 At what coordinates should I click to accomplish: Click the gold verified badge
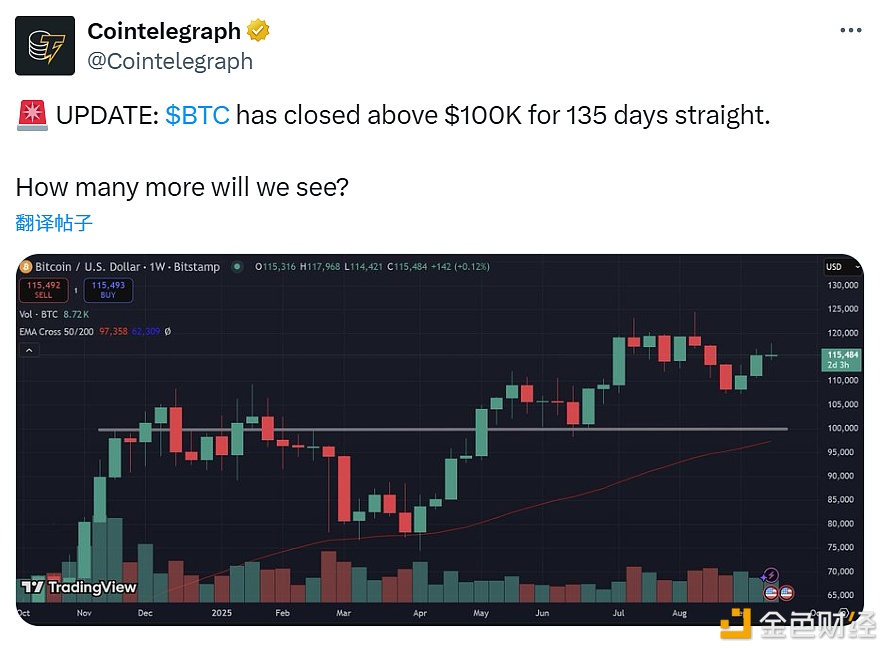pyautogui.click(x=258, y=31)
